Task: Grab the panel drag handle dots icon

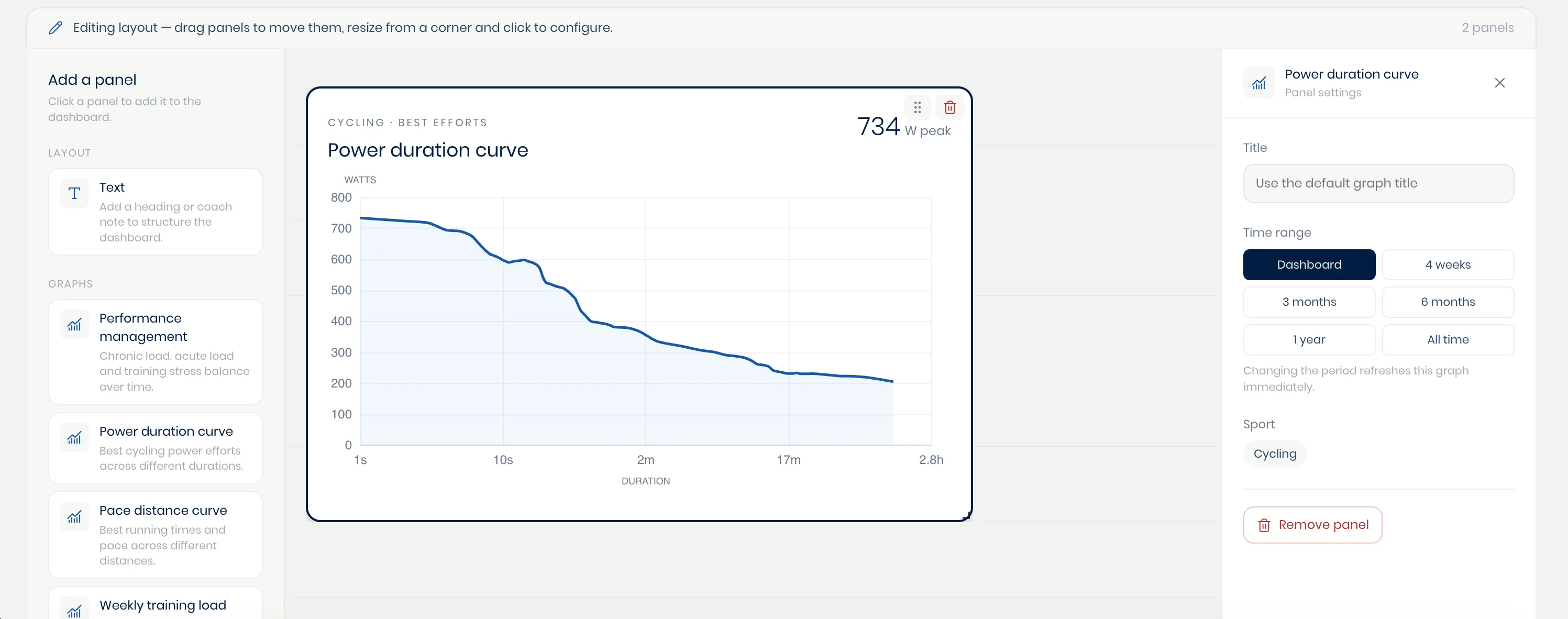Action: tap(918, 108)
